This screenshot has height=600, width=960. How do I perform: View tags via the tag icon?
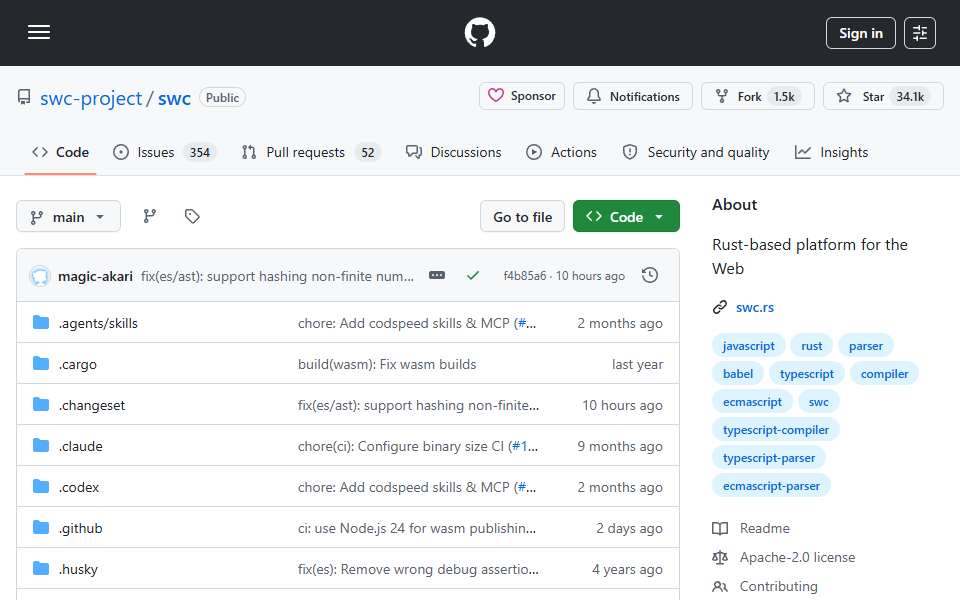click(192, 216)
